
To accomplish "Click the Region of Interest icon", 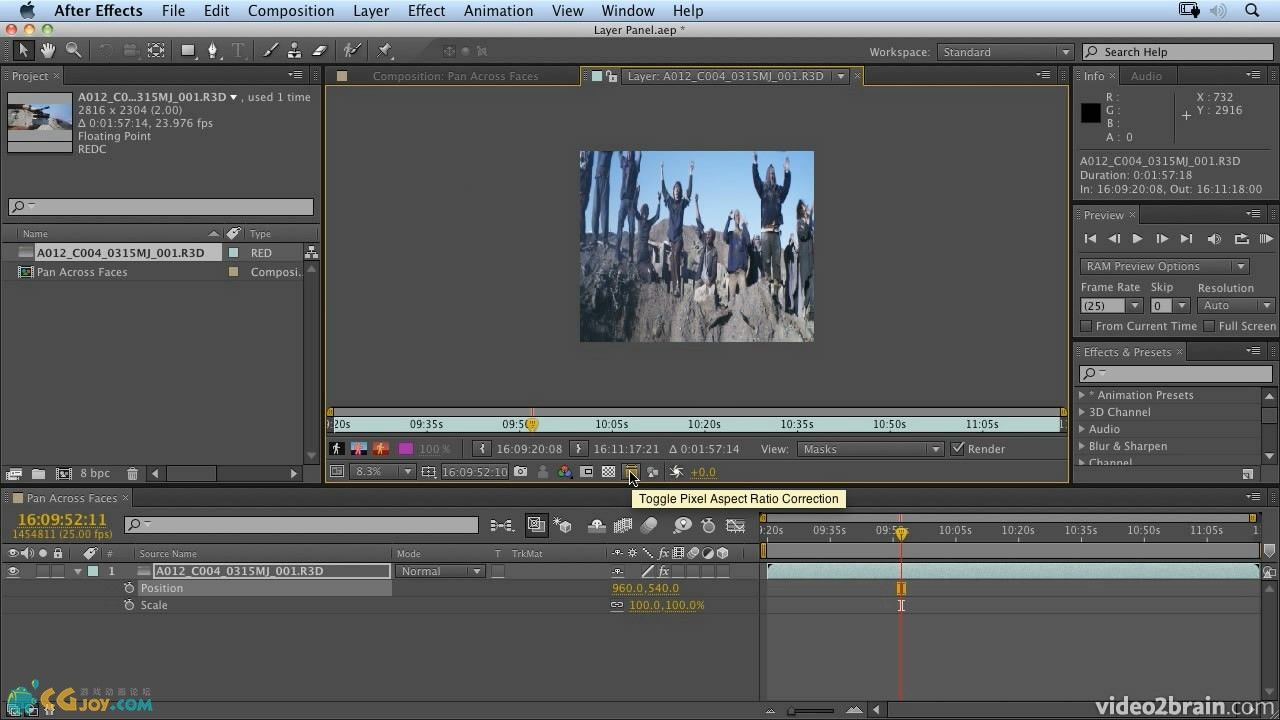I will (x=587, y=472).
